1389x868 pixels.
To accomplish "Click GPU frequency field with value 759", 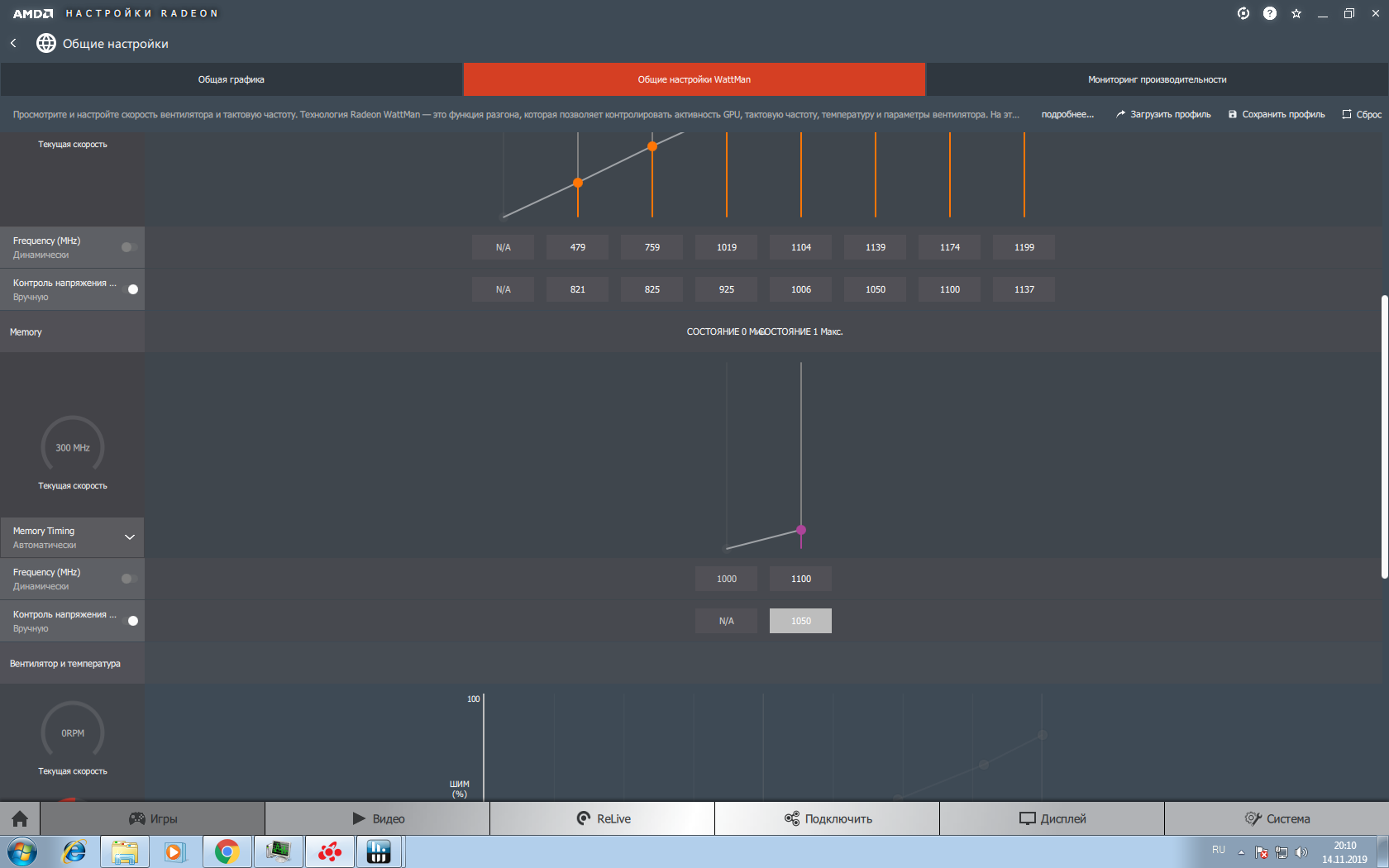I will [652, 247].
